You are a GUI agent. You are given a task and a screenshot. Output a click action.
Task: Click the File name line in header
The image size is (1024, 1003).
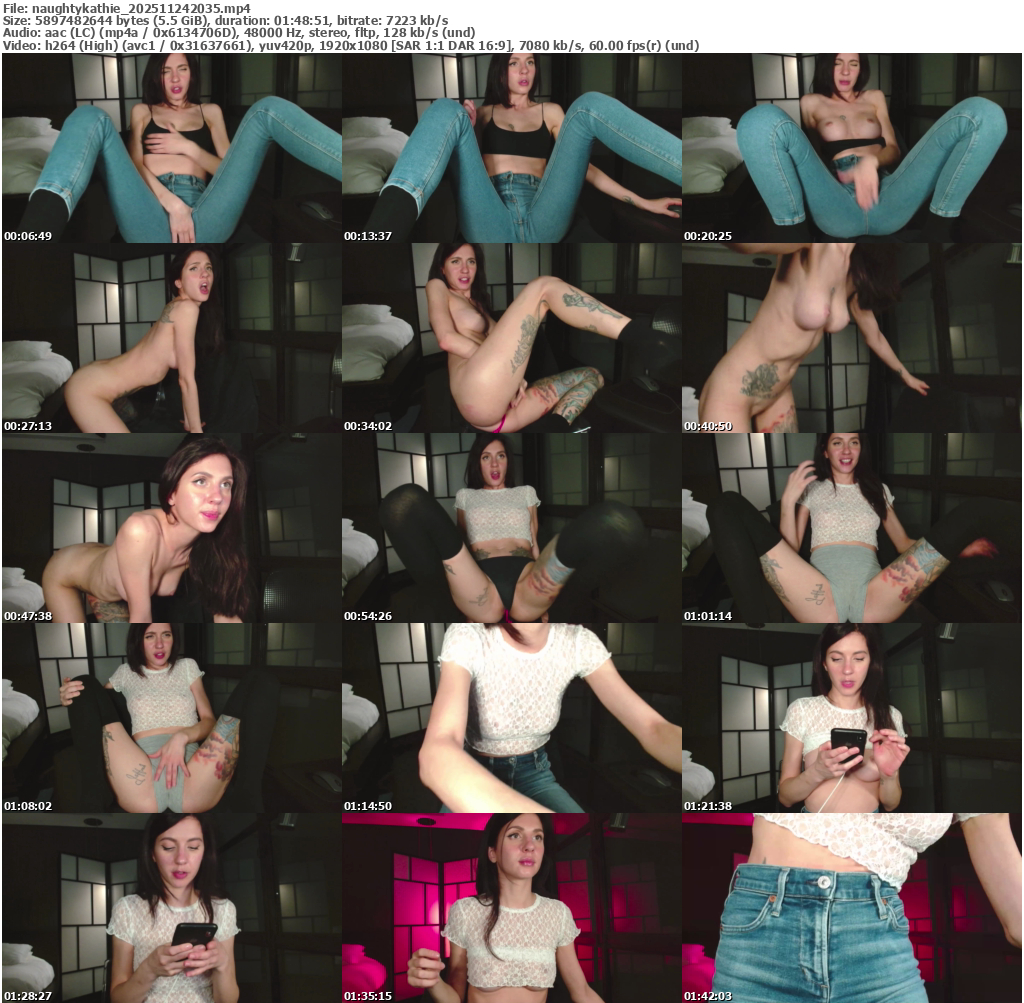pyautogui.click(x=126, y=7)
